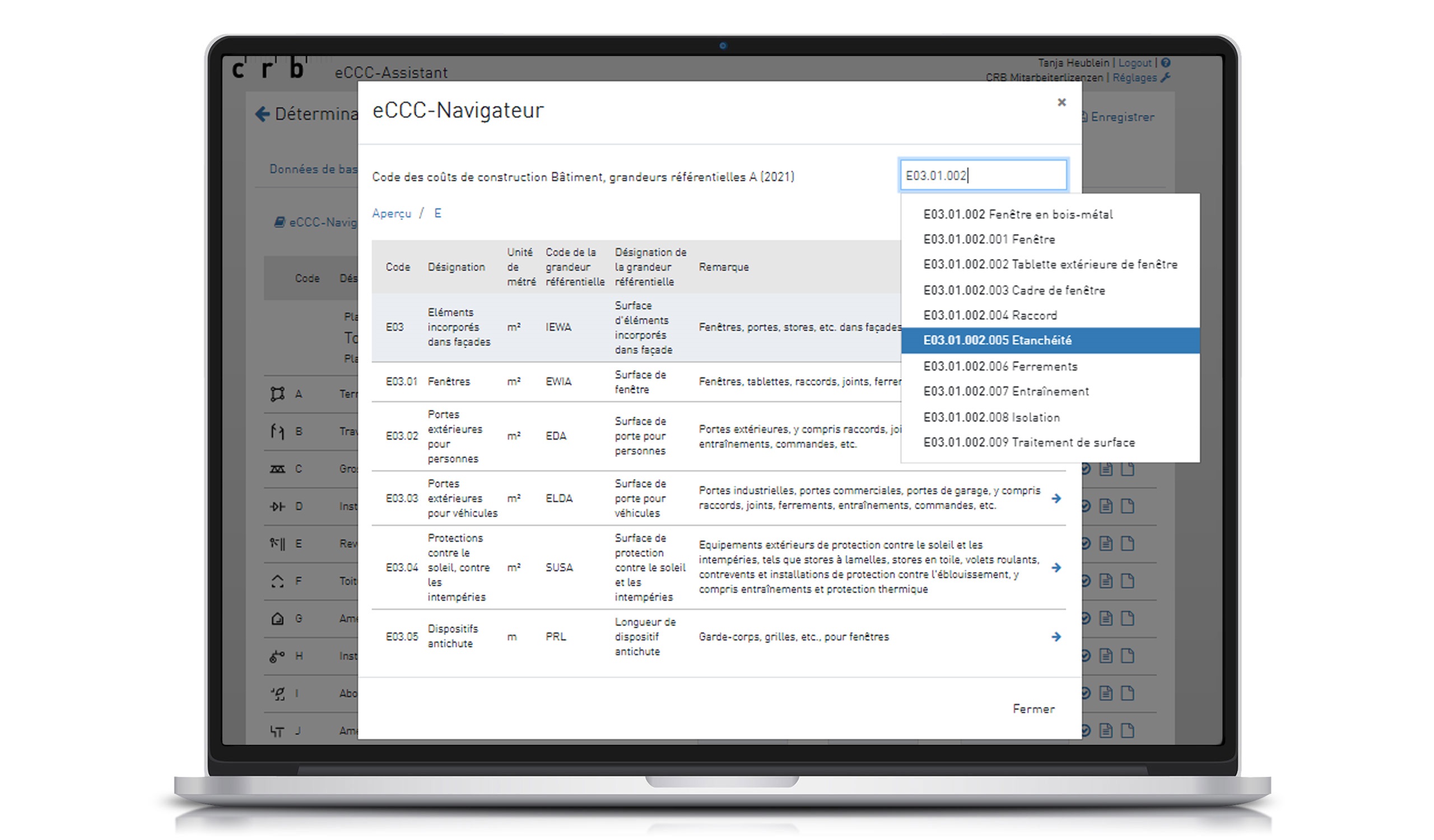Image resolution: width=1434 pixels, height=840 pixels.
Task: Click the EWIA reference code cell
Action: point(558,382)
